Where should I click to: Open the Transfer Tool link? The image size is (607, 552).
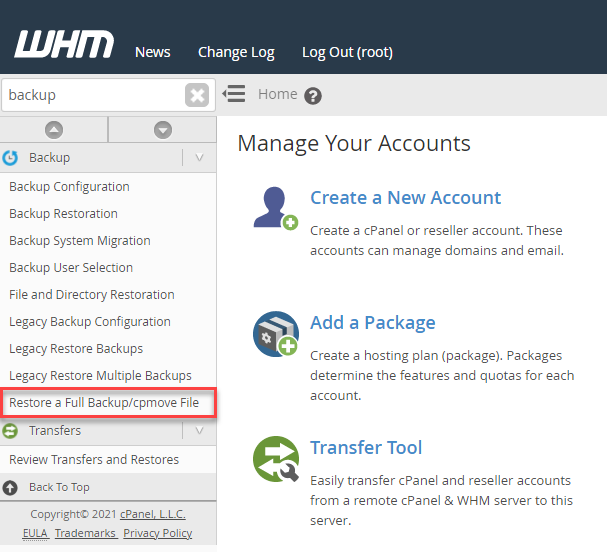(366, 448)
